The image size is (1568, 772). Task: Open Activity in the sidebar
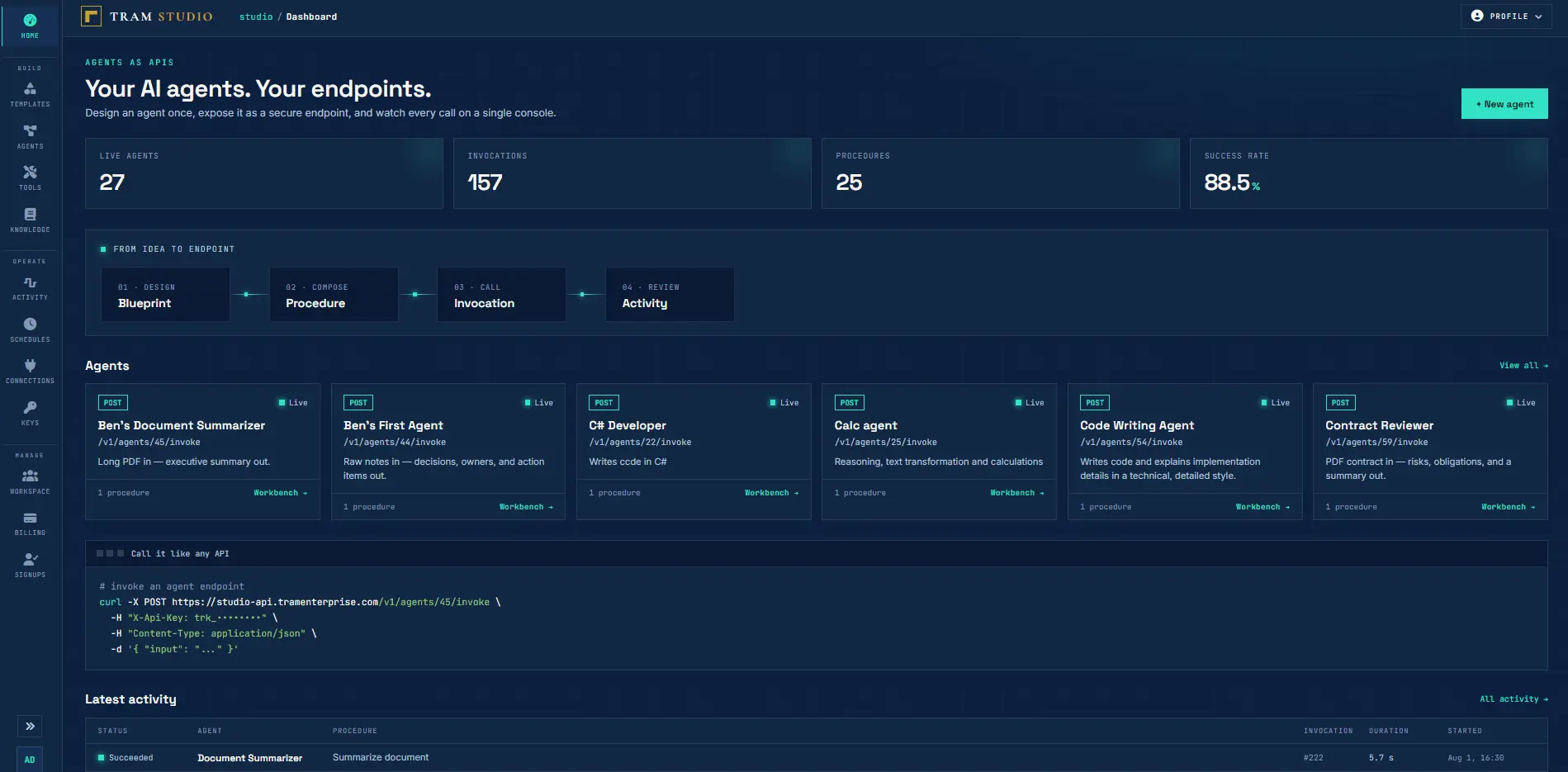[x=30, y=288]
